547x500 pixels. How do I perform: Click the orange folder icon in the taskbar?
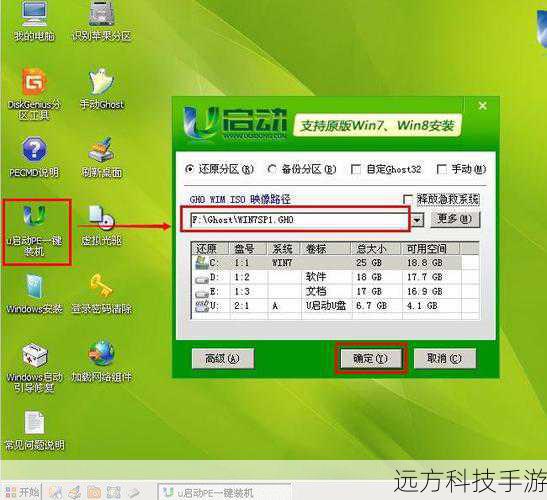pyautogui.click(x=94, y=492)
